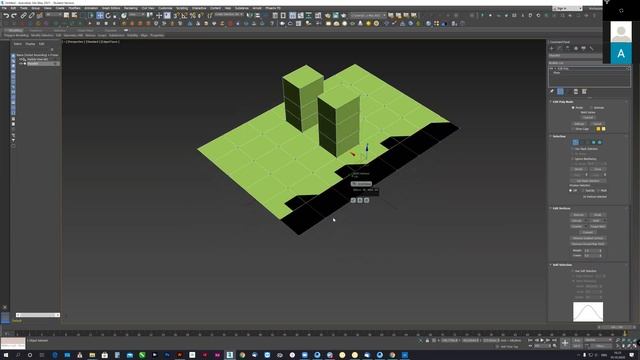Open named selection sets dropdown
The height and width of the screenshot is (360, 640).
click(x=229, y=15)
